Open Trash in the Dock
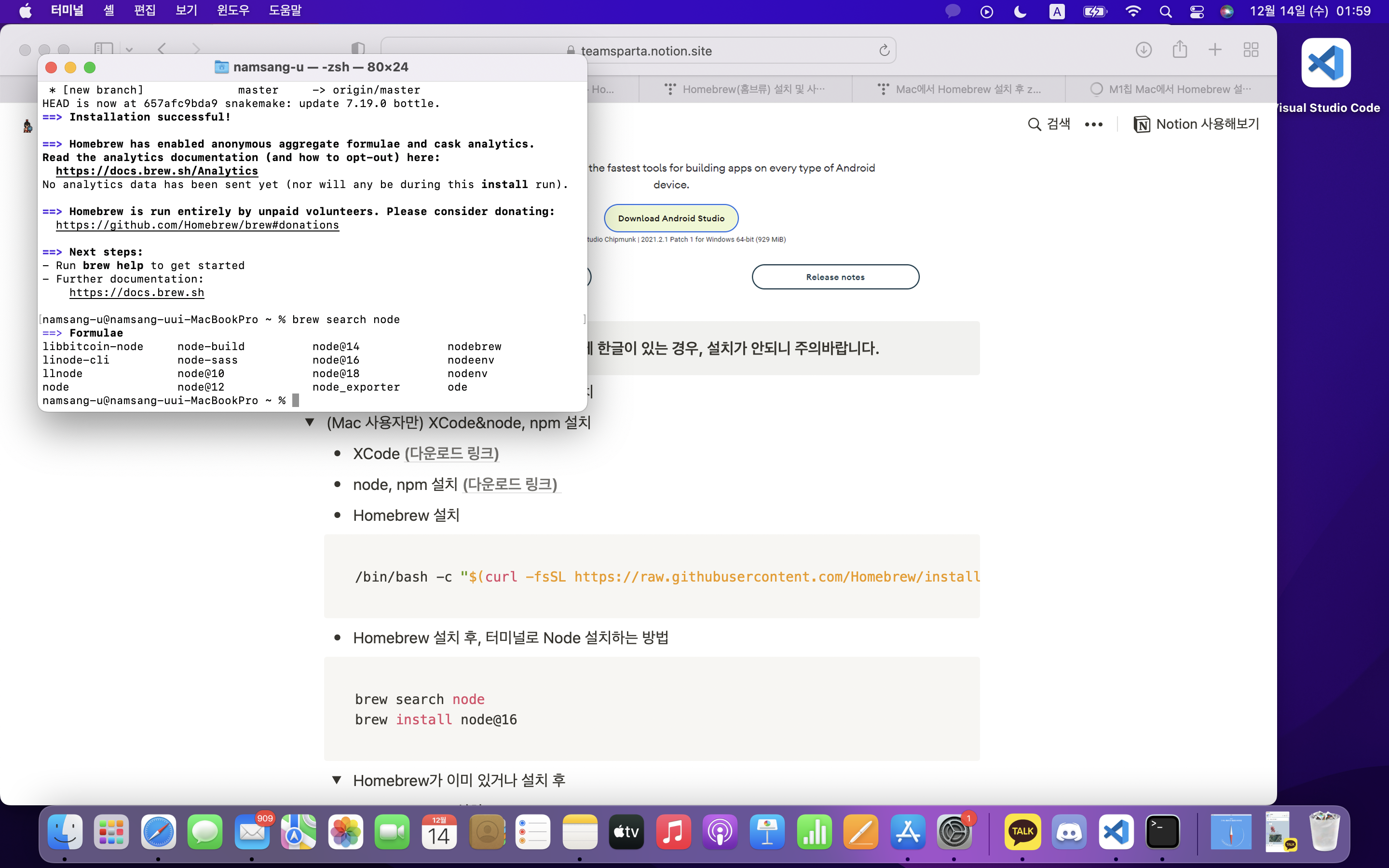This screenshot has height=868, width=1389. (x=1325, y=831)
